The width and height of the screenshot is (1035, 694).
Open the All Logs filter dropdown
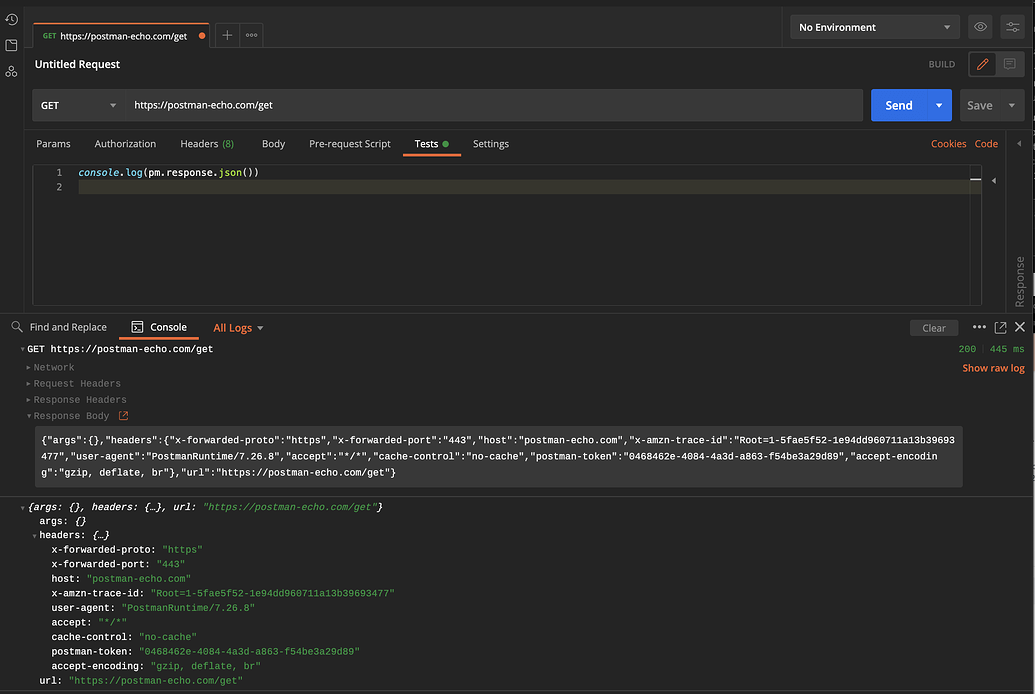click(238, 328)
